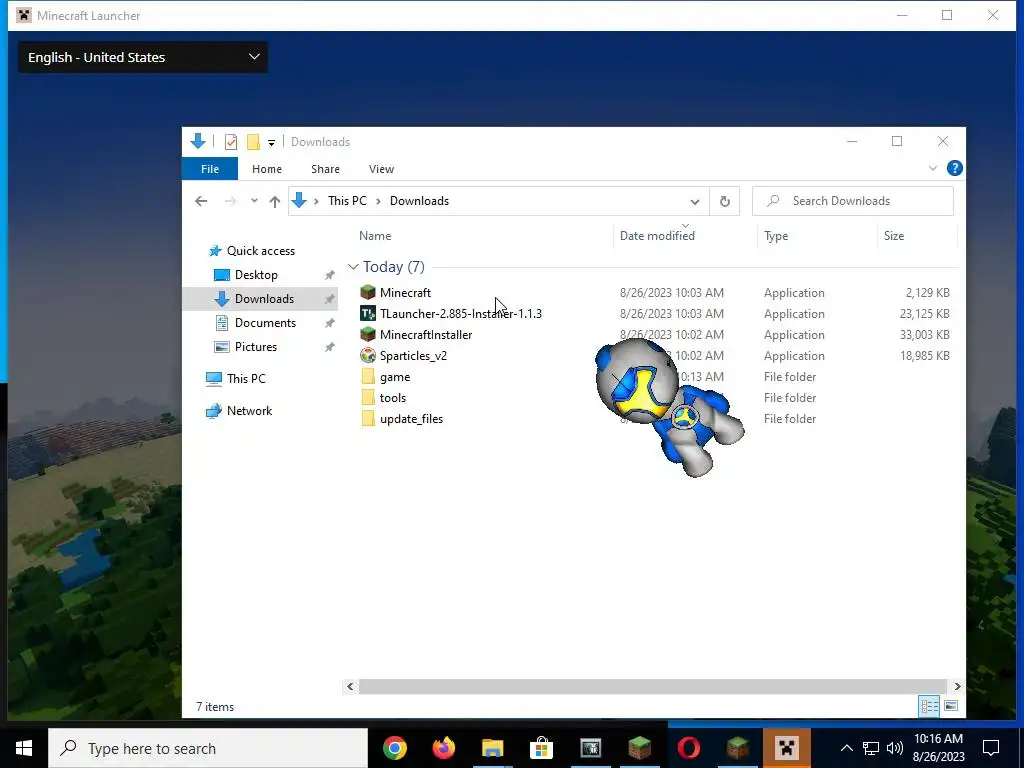Select Network in navigation pane
This screenshot has height=768, width=1024.
pos(249,411)
